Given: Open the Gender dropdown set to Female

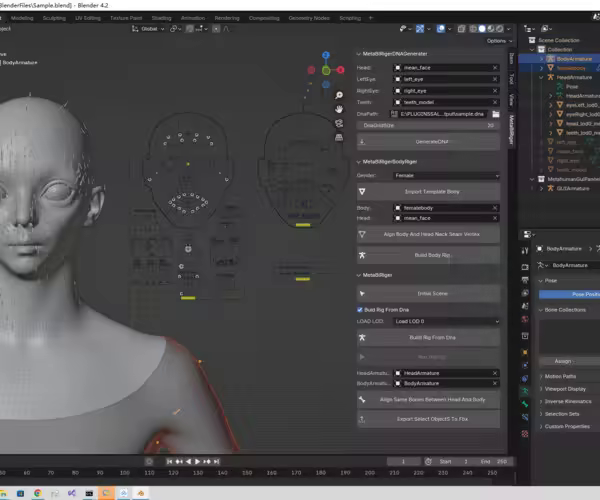Looking at the screenshot, I should tap(447, 175).
